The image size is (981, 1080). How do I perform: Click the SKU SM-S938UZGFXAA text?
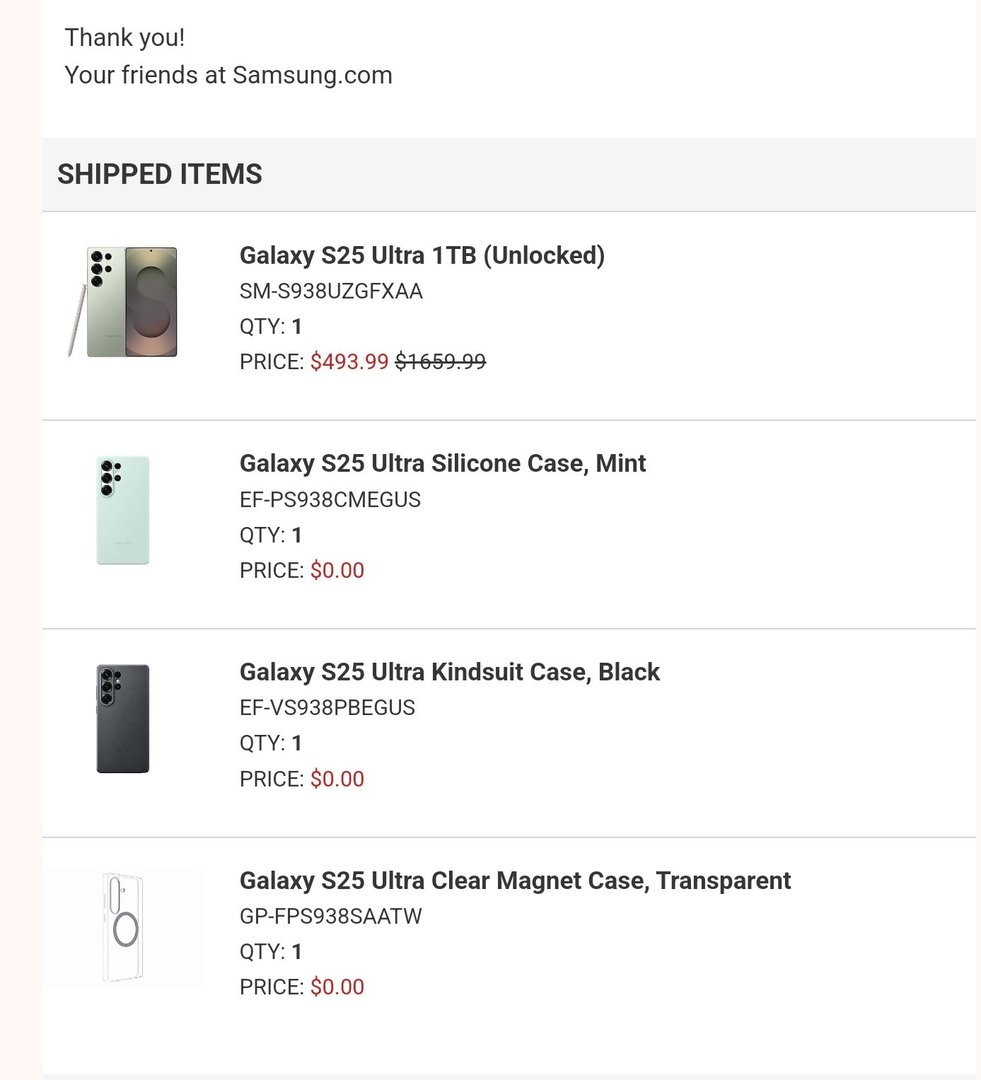(331, 292)
